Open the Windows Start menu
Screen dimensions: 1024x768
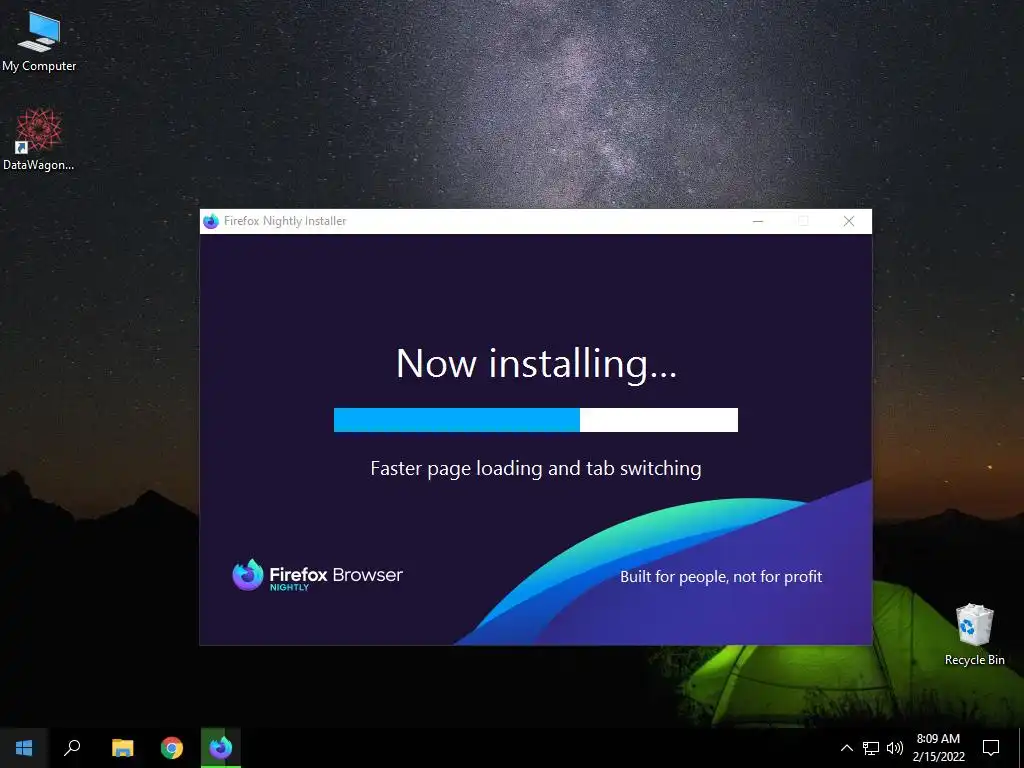(x=24, y=748)
